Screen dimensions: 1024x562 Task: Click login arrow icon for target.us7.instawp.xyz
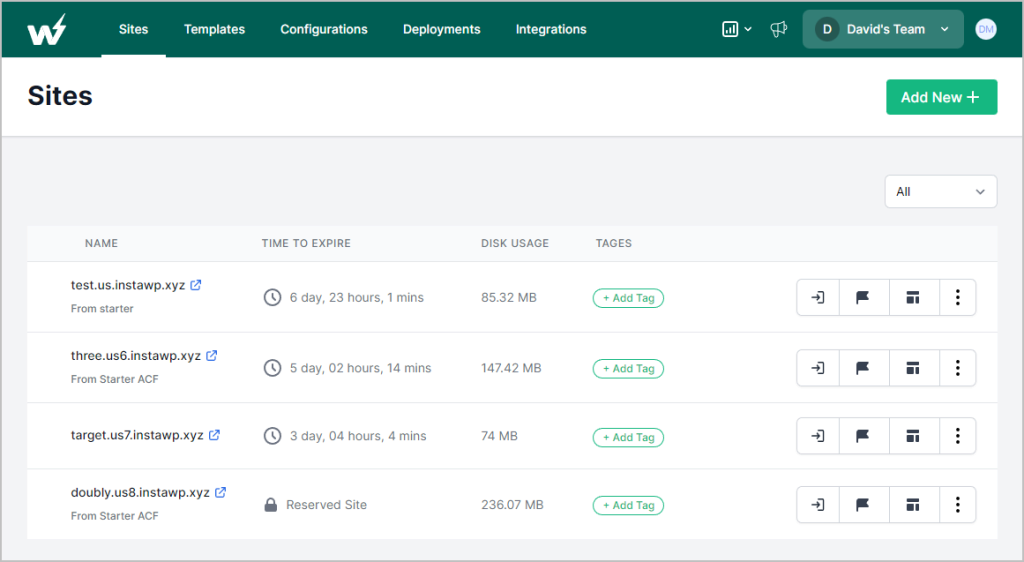817,436
